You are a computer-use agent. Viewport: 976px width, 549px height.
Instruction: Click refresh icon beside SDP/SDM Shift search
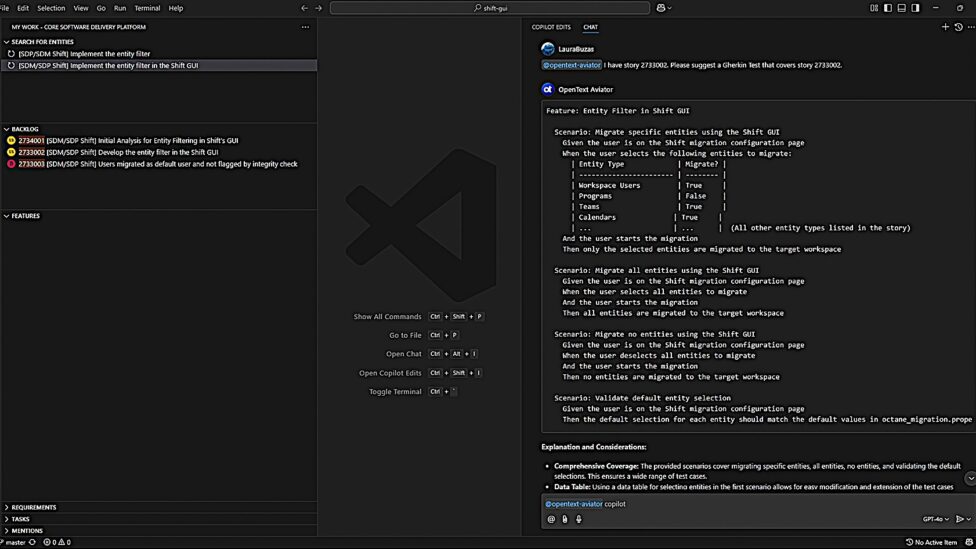tap(11, 54)
